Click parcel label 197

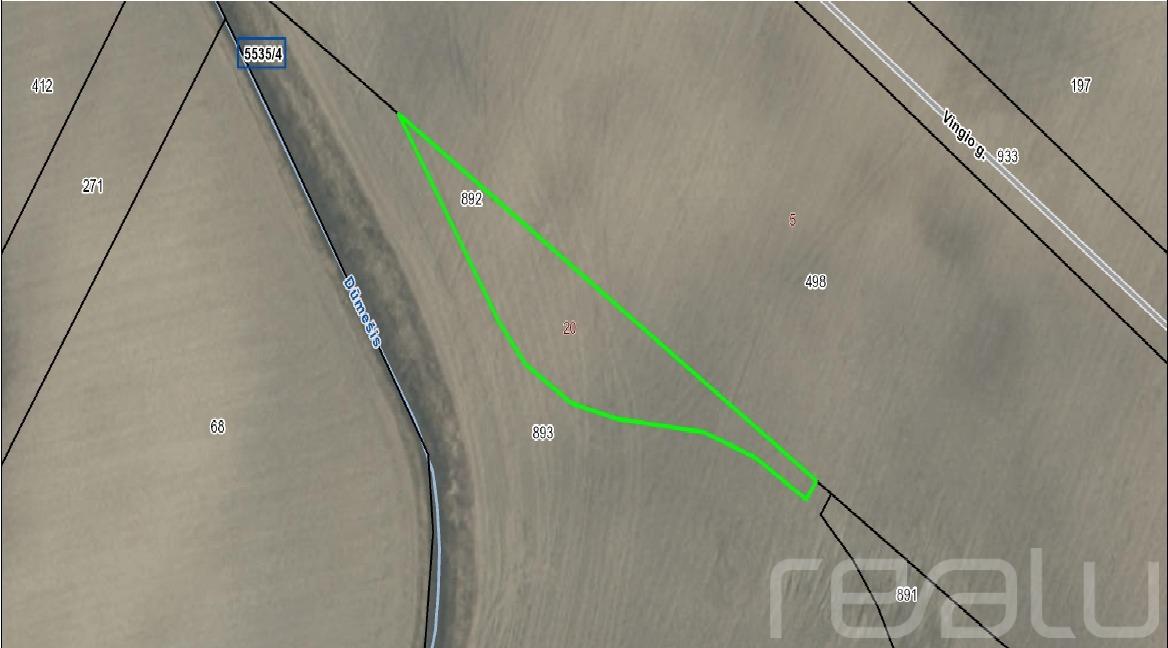click(1081, 85)
